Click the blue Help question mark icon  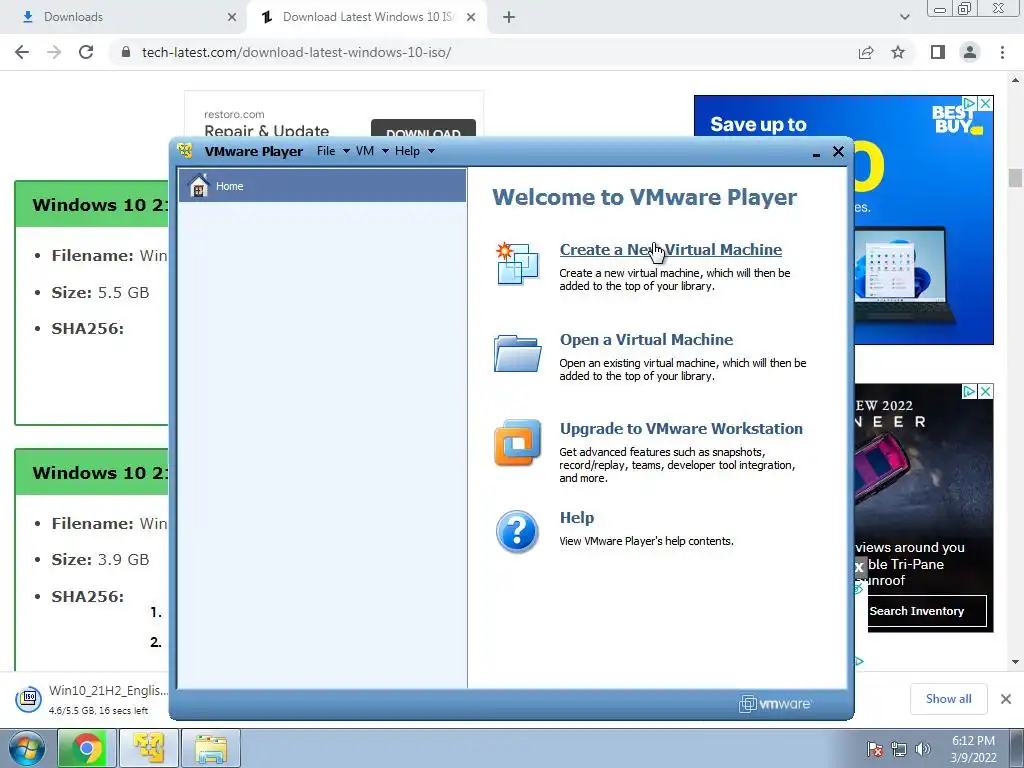pos(517,532)
